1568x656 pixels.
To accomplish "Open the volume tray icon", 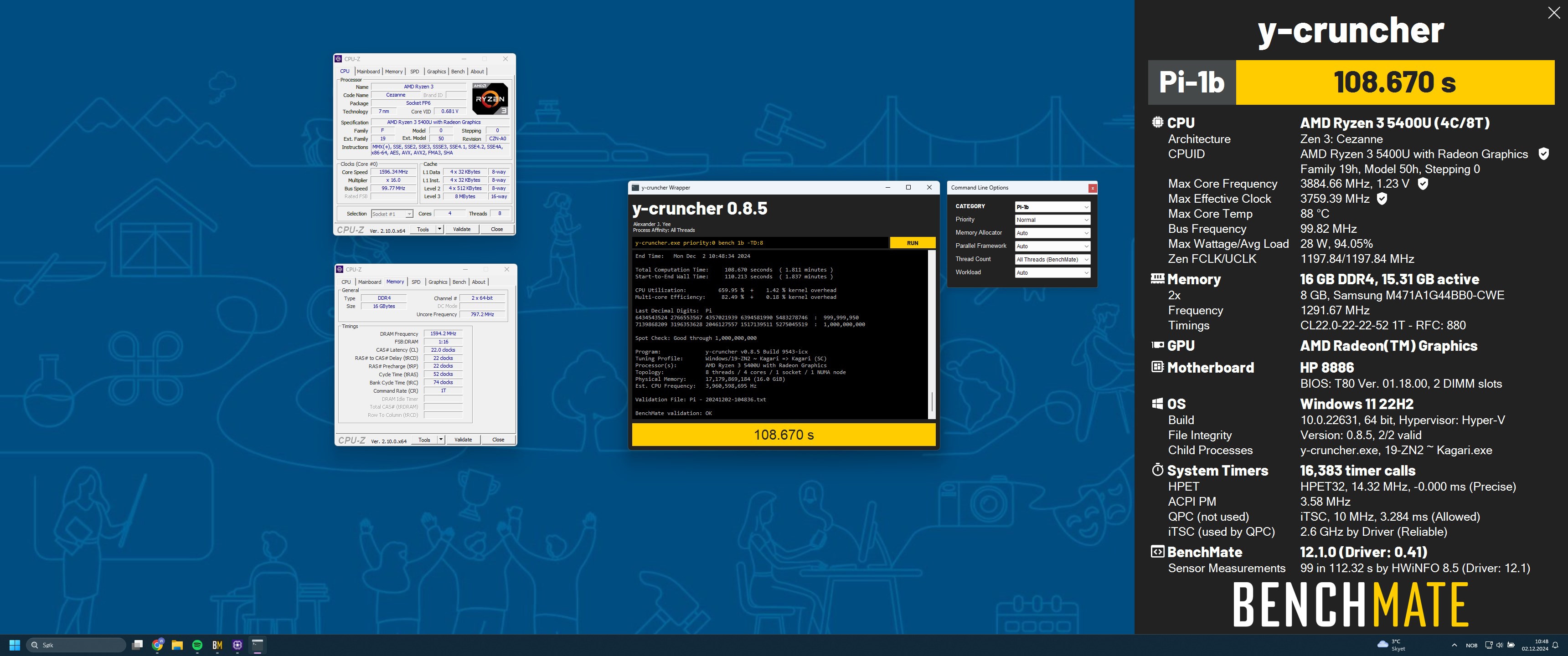I will pos(1499,645).
